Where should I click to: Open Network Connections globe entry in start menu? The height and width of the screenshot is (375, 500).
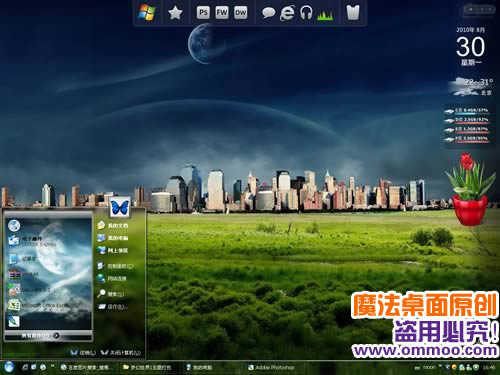coord(112,278)
